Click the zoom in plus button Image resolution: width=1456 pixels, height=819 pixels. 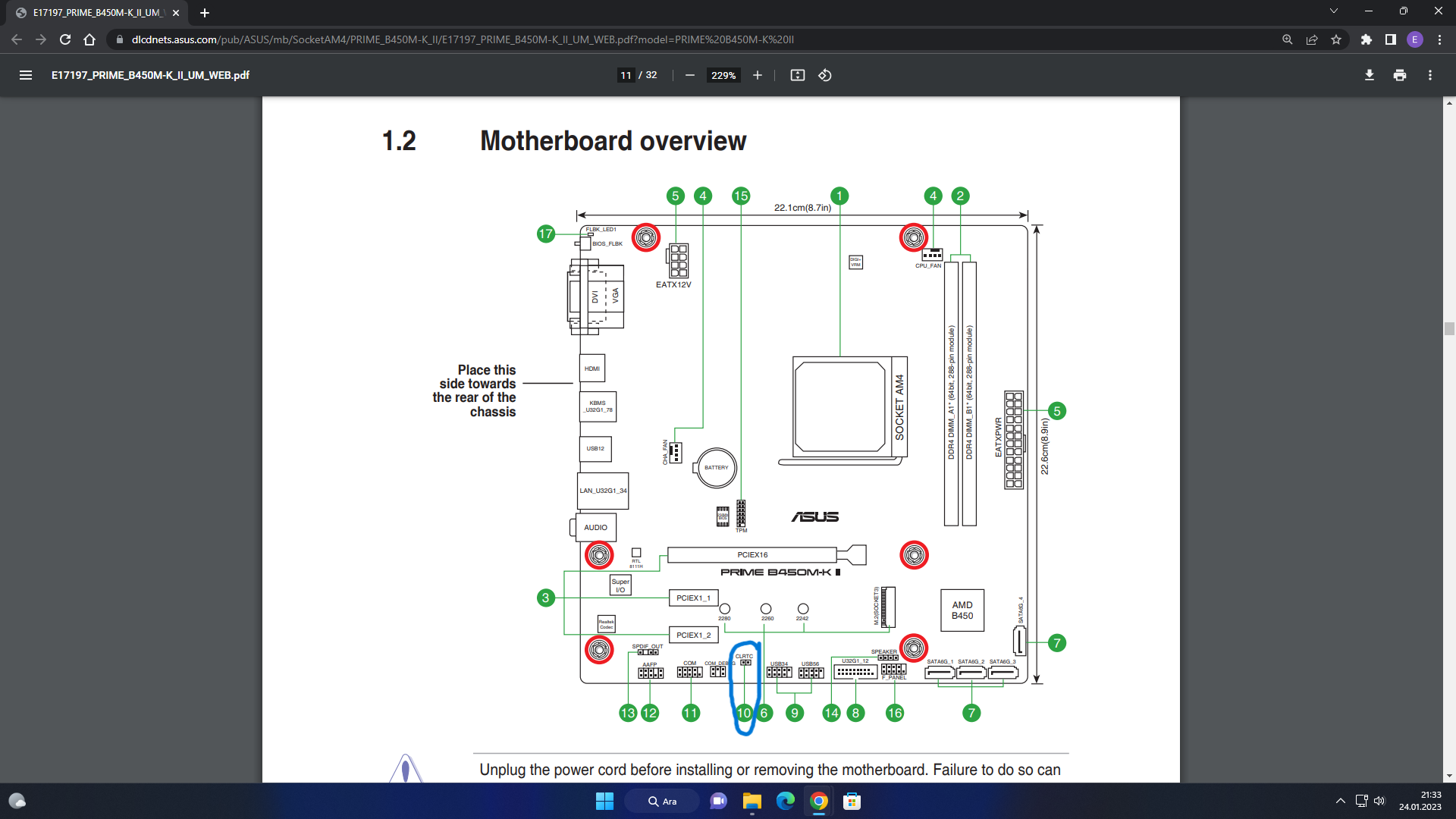pyautogui.click(x=757, y=75)
